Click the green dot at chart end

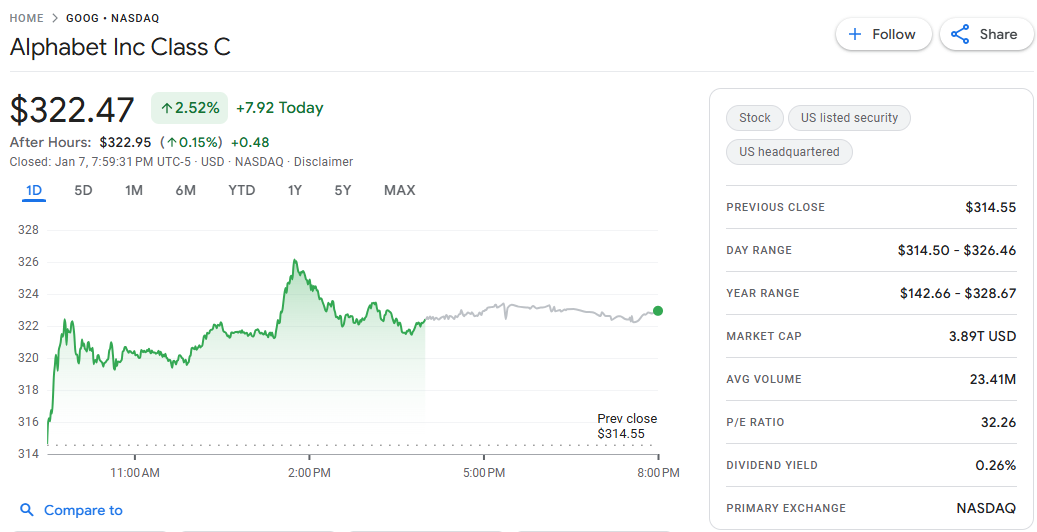657,311
